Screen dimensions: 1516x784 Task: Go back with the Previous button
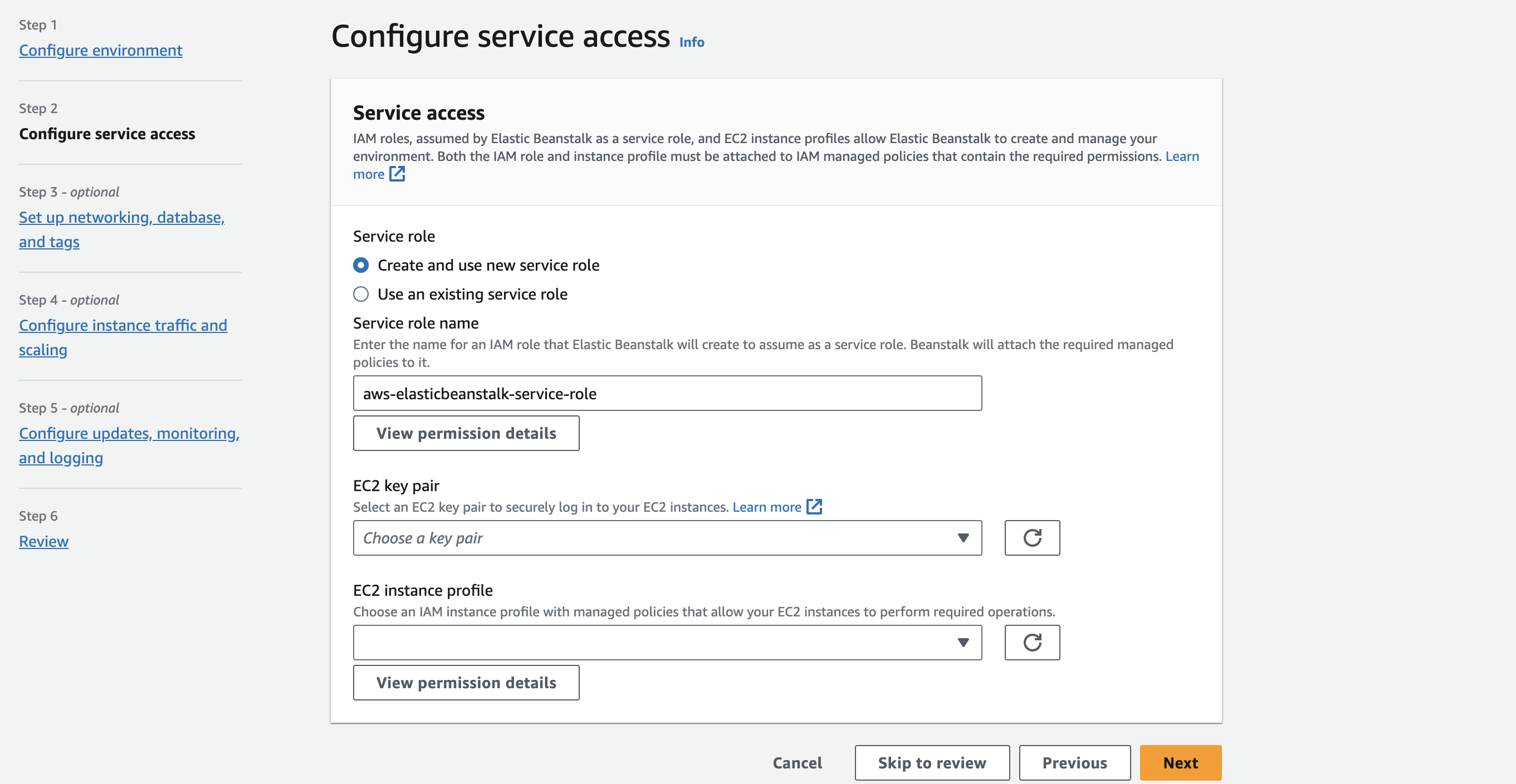[1074, 763]
